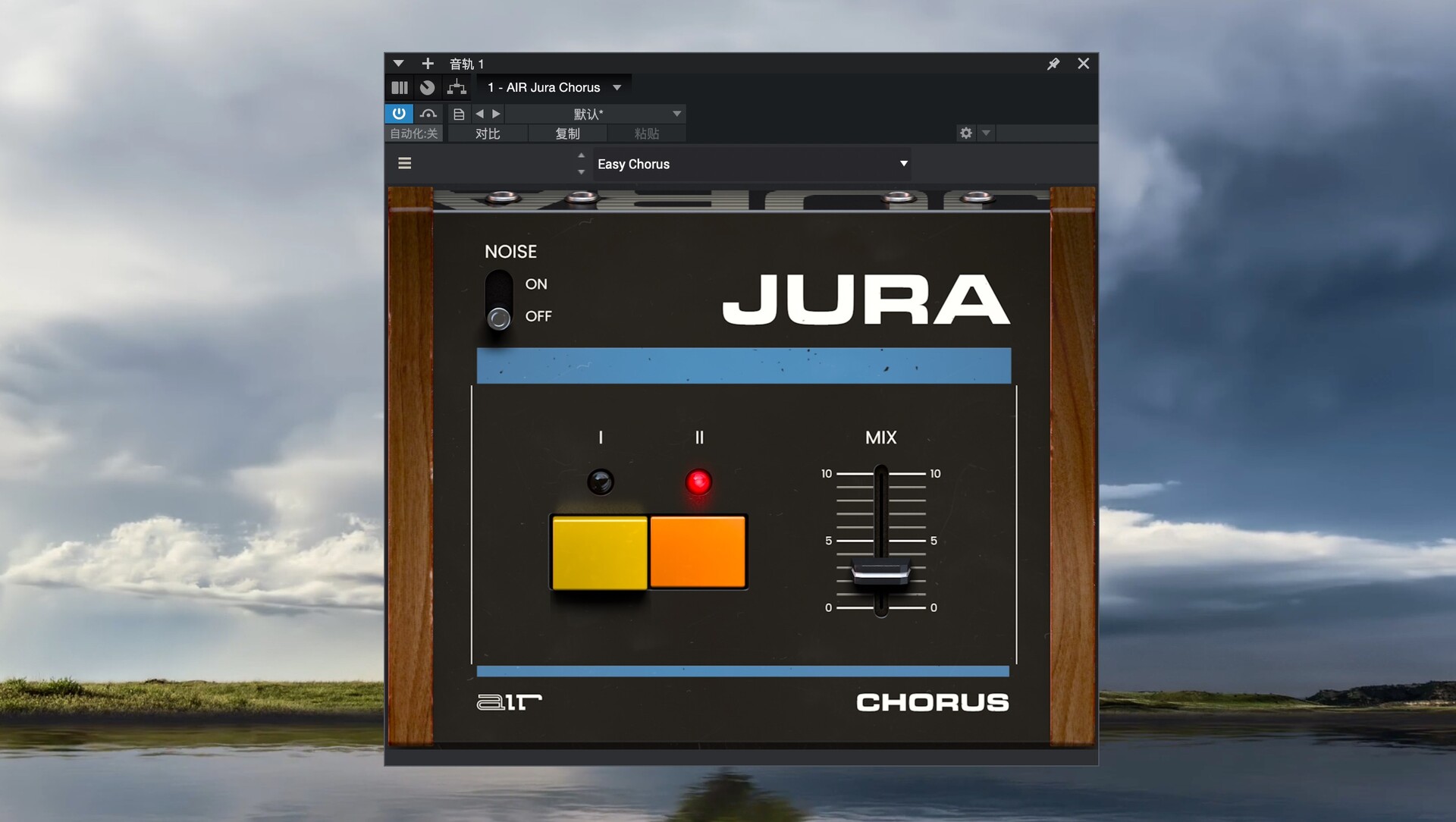The width and height of the screenshot is (1456, 822).
Task: Open the 音轨 1 track menu arrow
Action: [397, 64]
